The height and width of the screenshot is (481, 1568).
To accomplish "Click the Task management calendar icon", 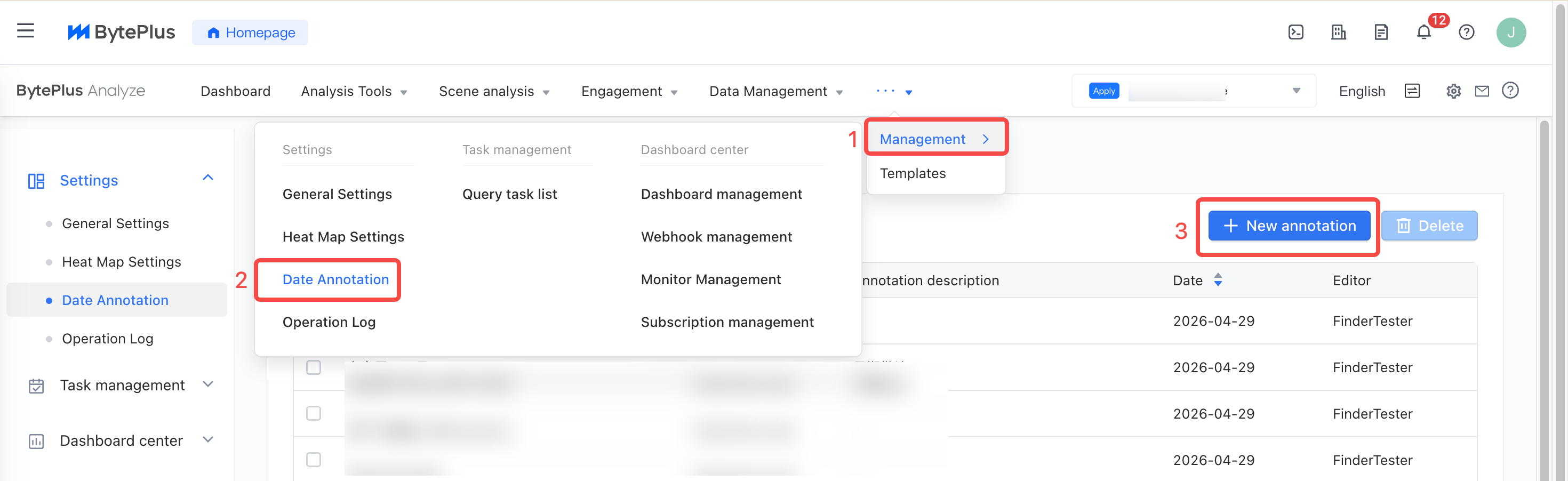I will pos(36,386).
